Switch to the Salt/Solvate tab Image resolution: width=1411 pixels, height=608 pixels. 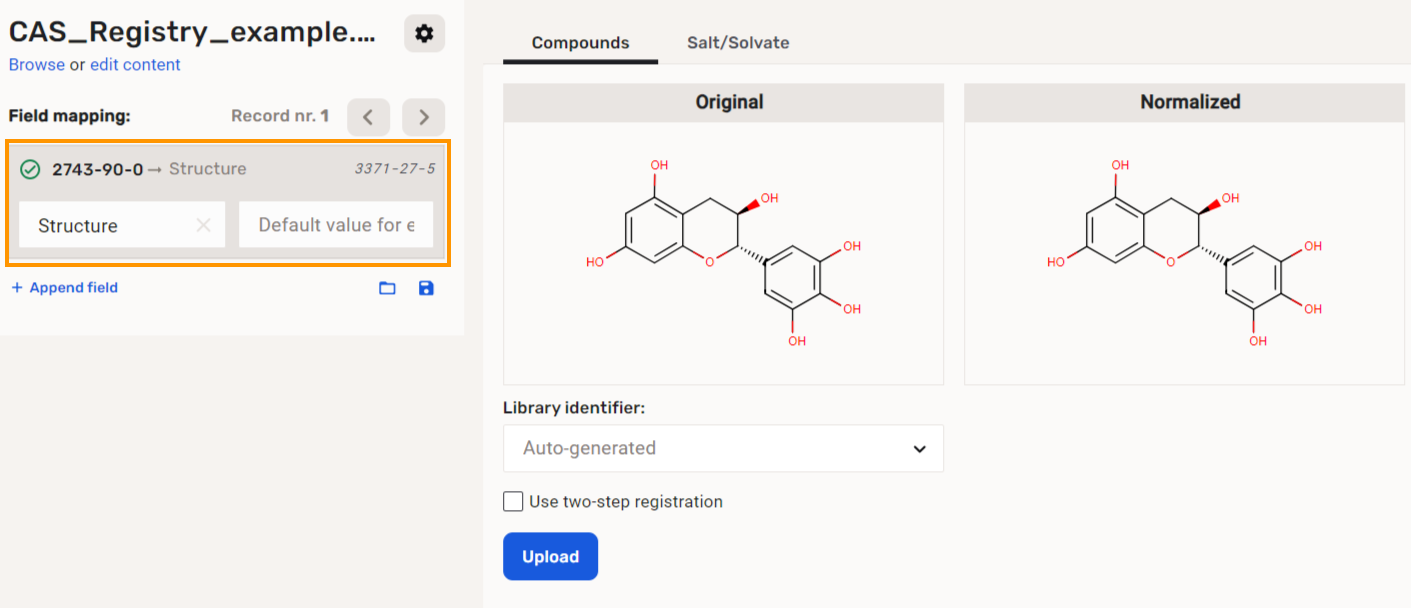(x=738, y=43)
